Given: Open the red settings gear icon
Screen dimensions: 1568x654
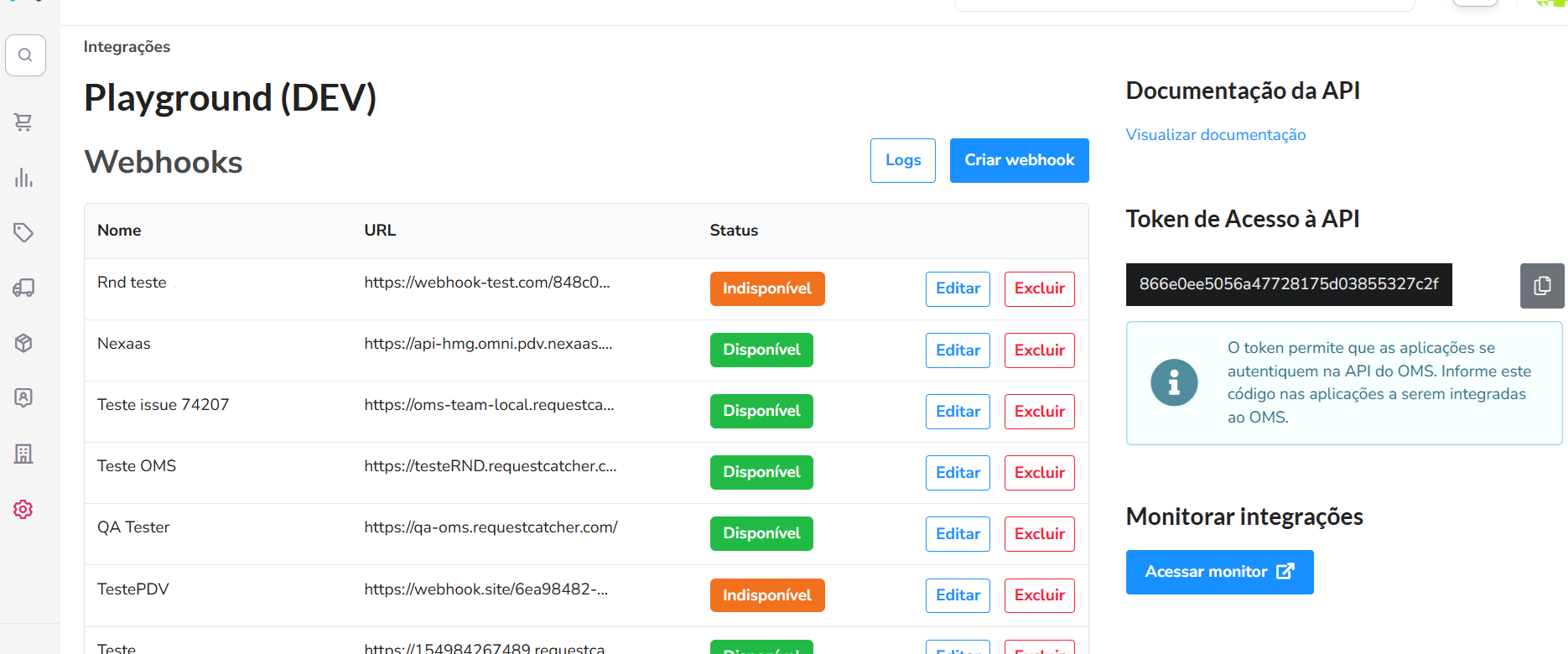Looking at the screenshot, I should point(23,509).
